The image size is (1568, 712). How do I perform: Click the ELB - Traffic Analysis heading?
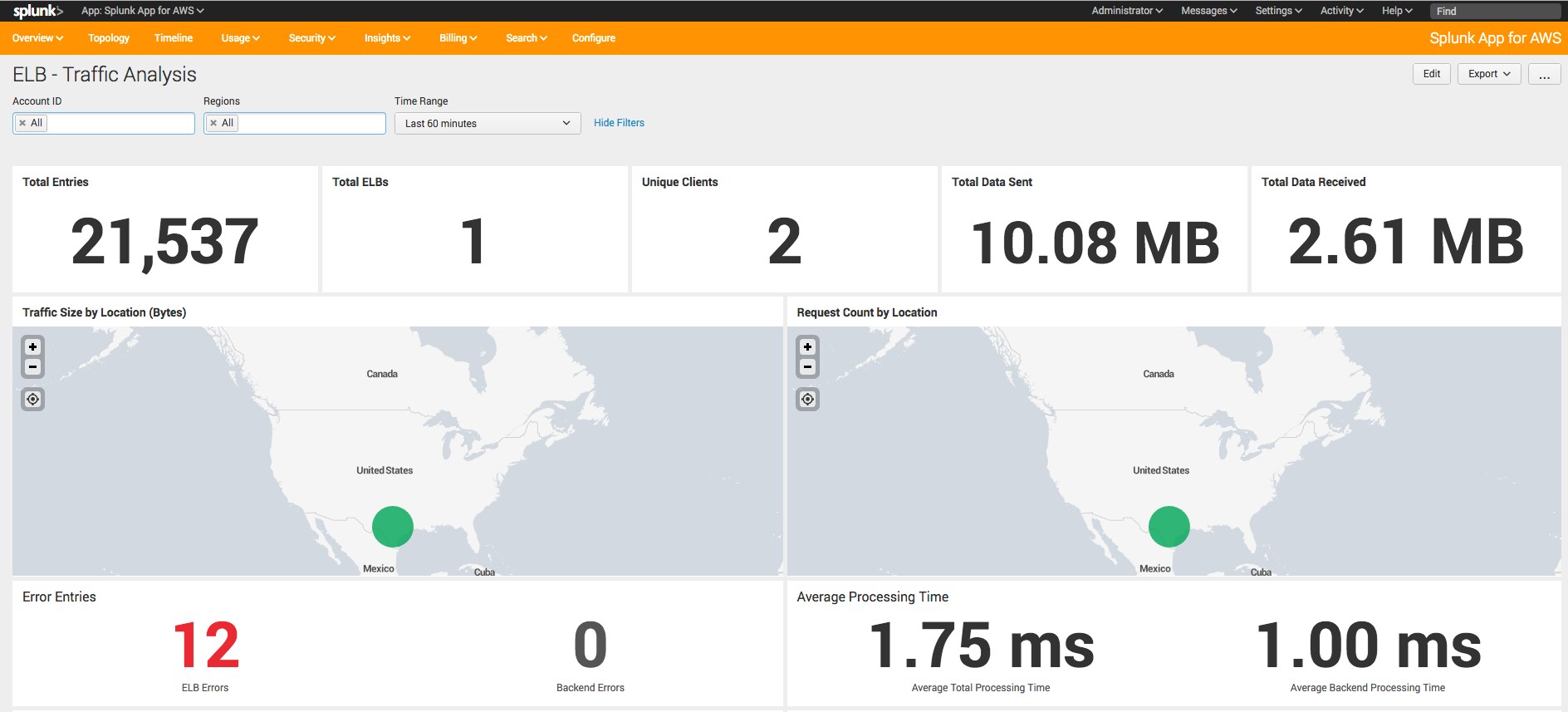coord(105,75)
